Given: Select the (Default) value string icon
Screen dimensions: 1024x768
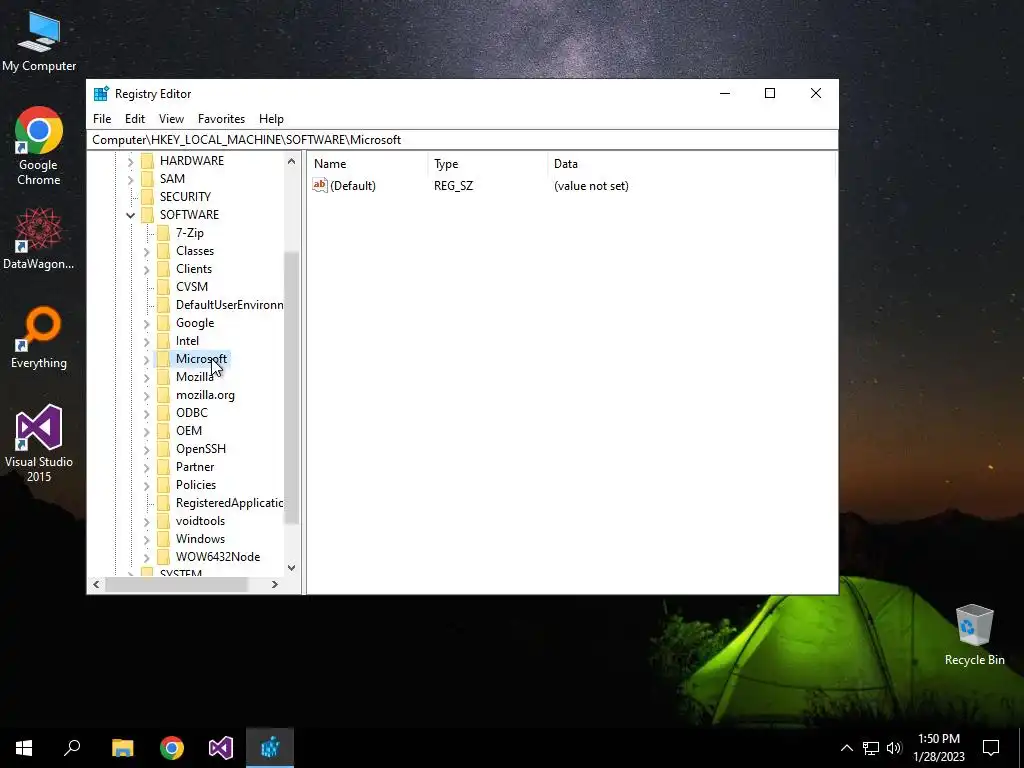Looking at the screenshot, I should pyautogui.click(x=319, y=185).
